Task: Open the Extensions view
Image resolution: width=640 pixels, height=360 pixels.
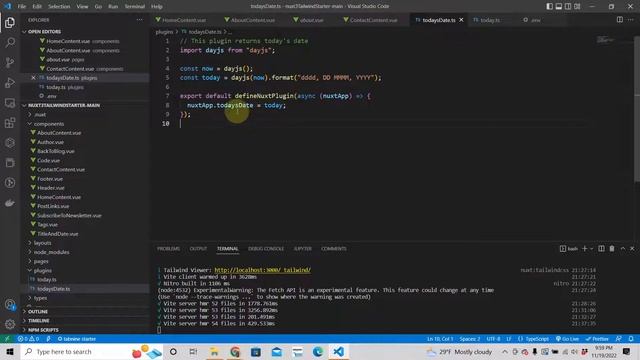Action: pos(10,123)
